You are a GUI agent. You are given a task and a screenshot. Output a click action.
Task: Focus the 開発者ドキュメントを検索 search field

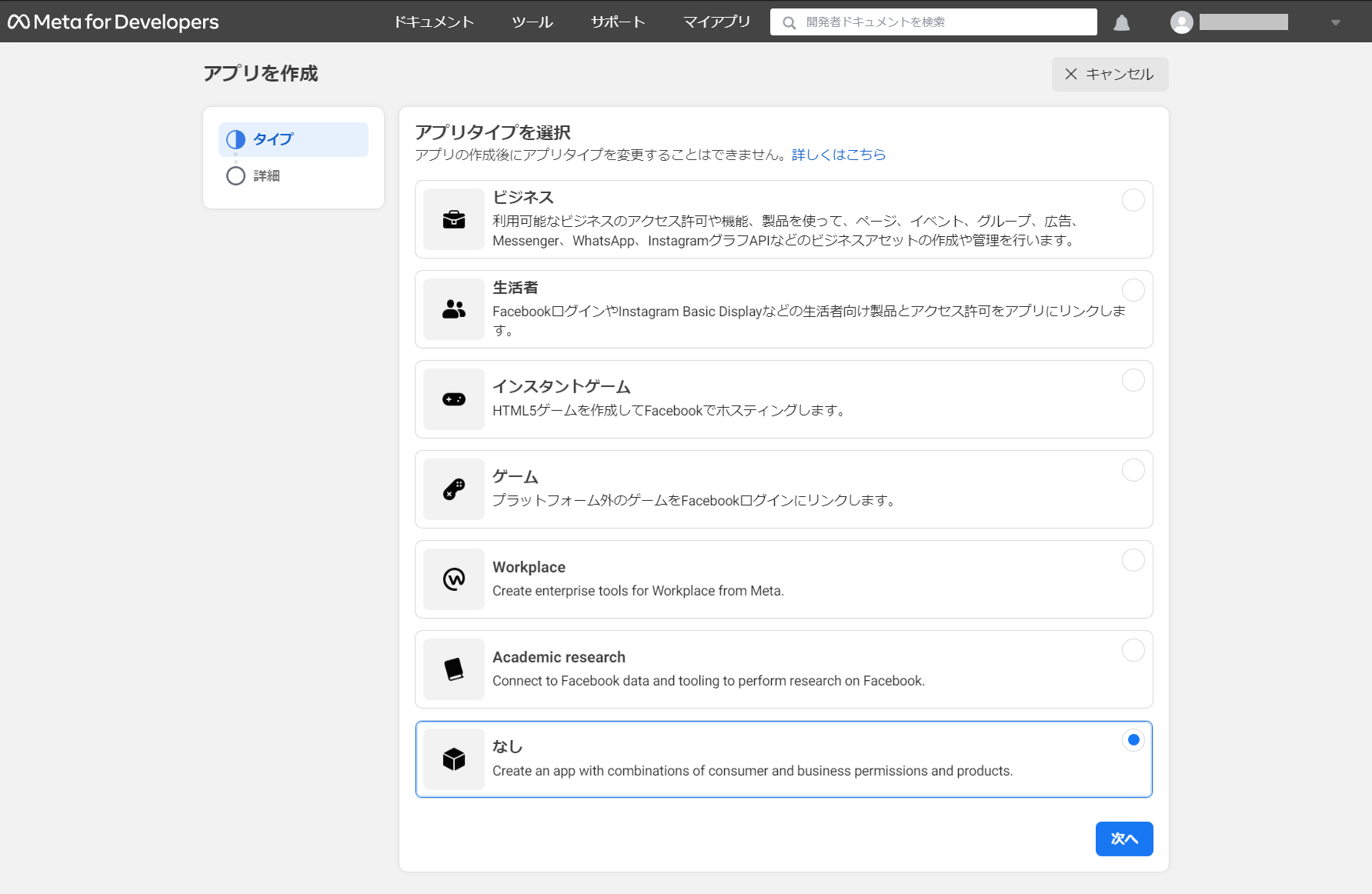(x=933, y=22)
